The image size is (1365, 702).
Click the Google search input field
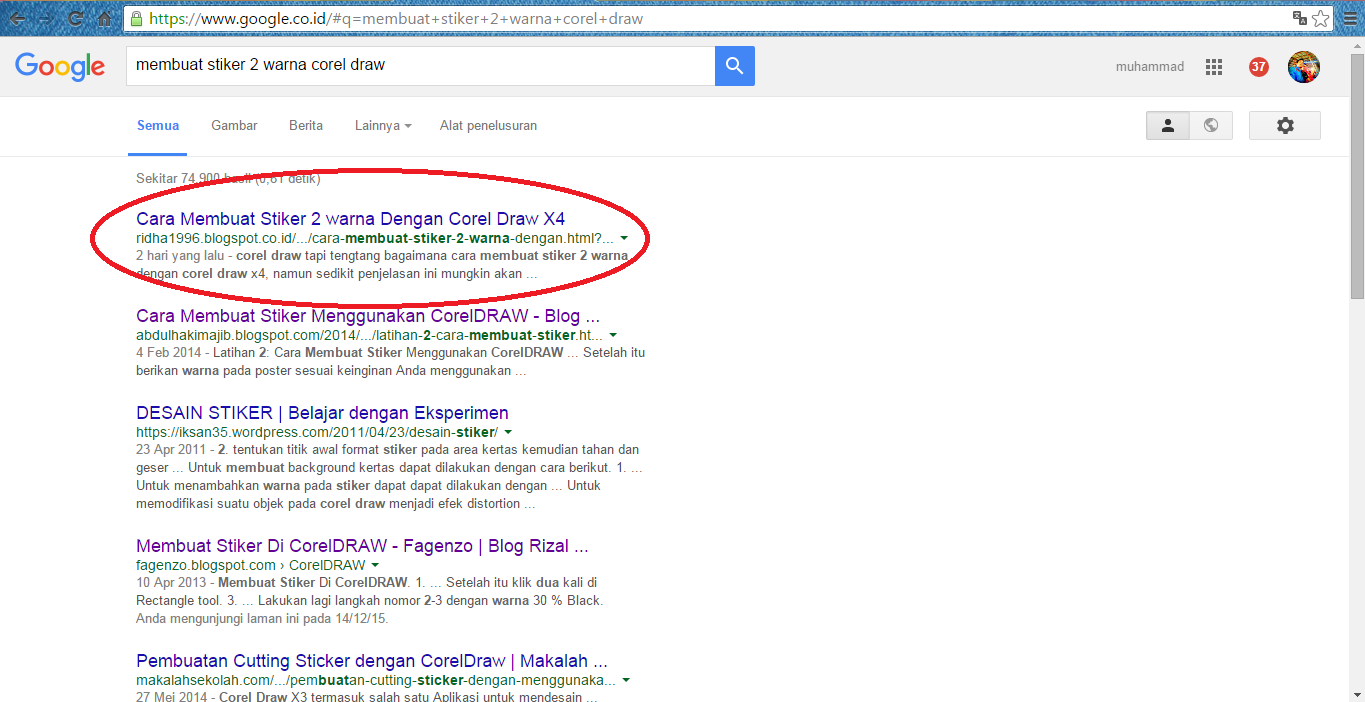[420, 66]
